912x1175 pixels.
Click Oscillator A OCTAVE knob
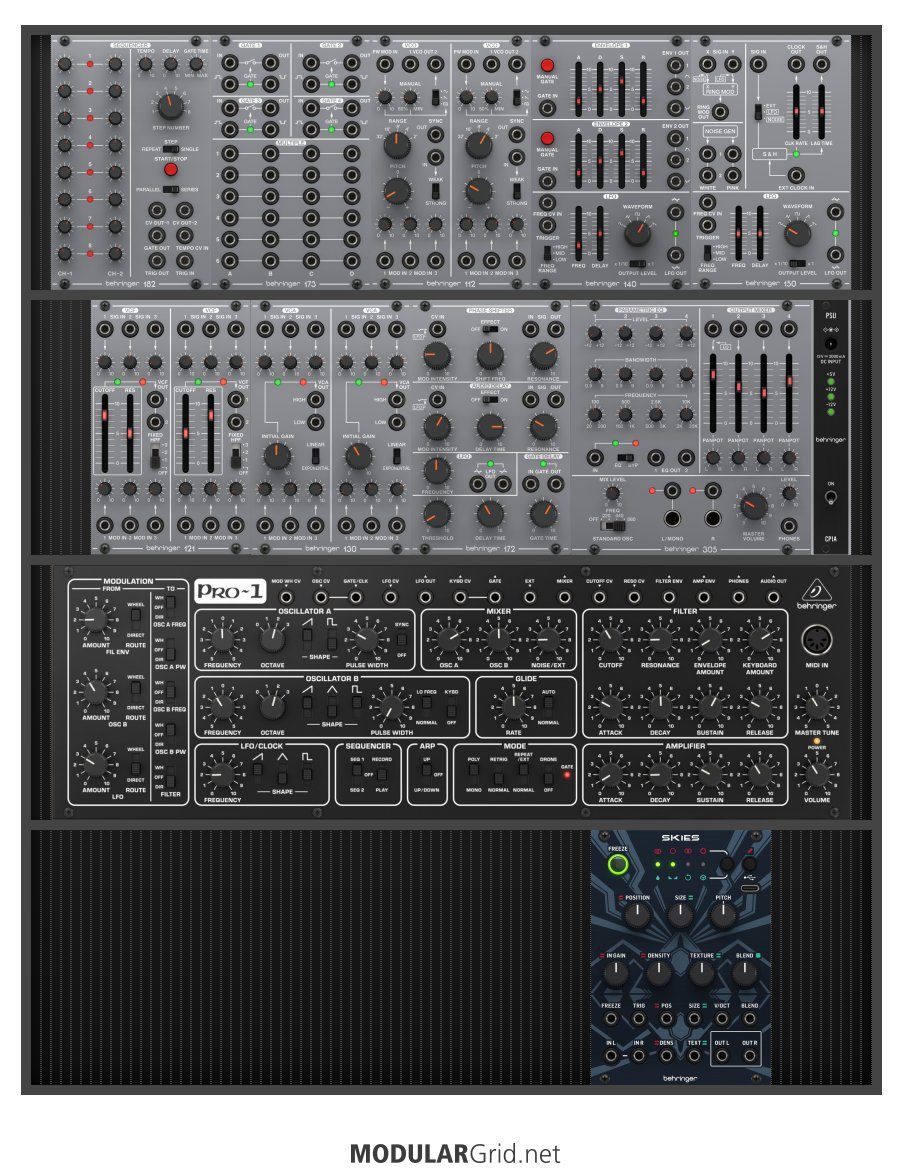272,640
